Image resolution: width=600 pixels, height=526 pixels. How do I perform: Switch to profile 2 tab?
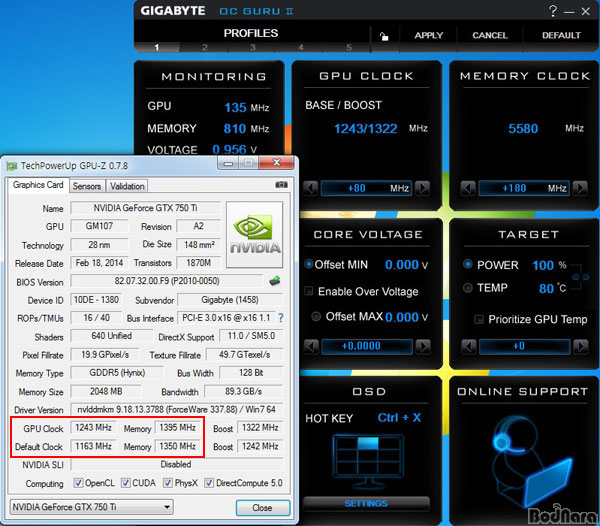click(205, 47)
